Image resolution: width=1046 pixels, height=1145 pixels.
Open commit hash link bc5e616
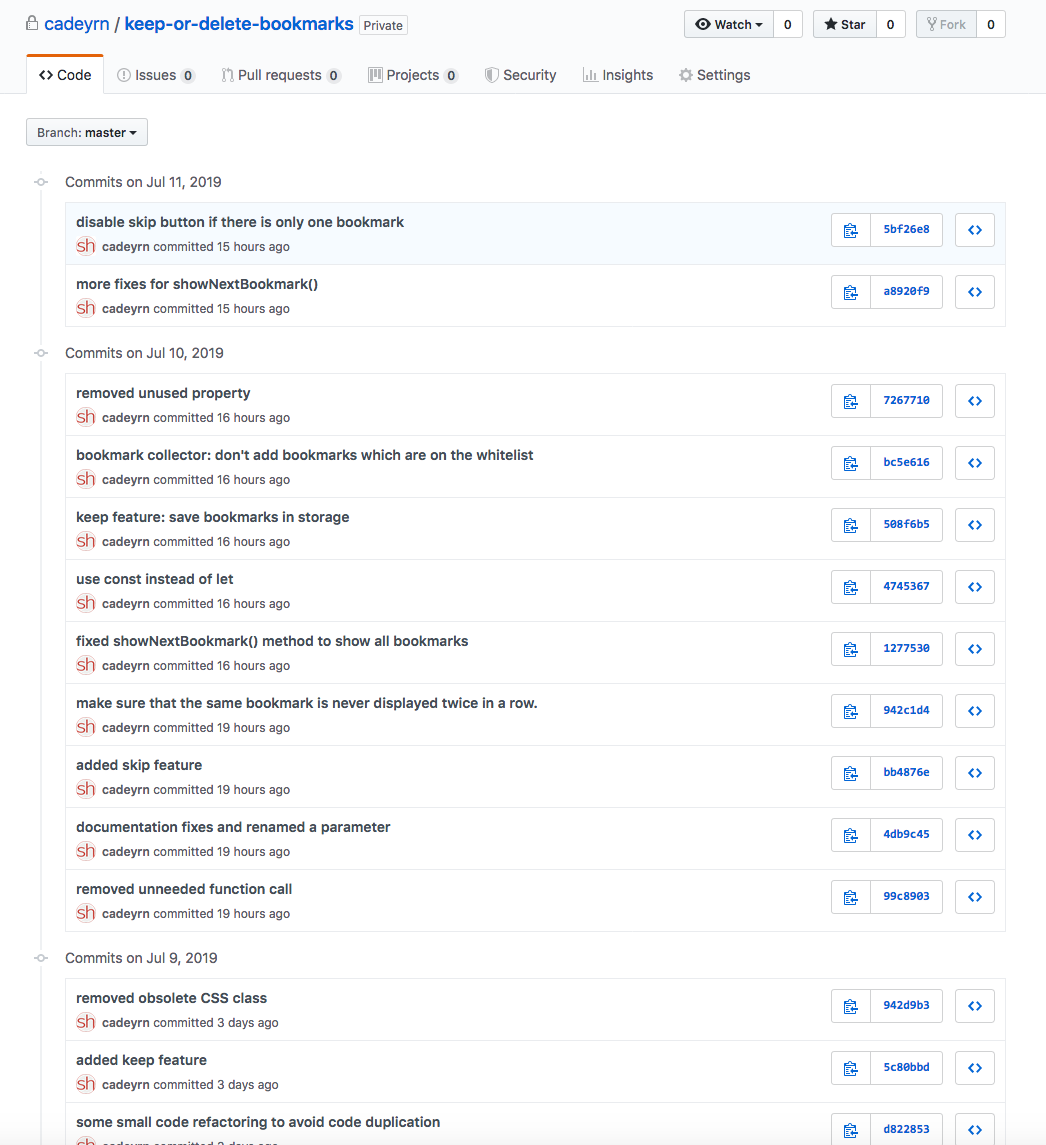click(x=906, y=463)
